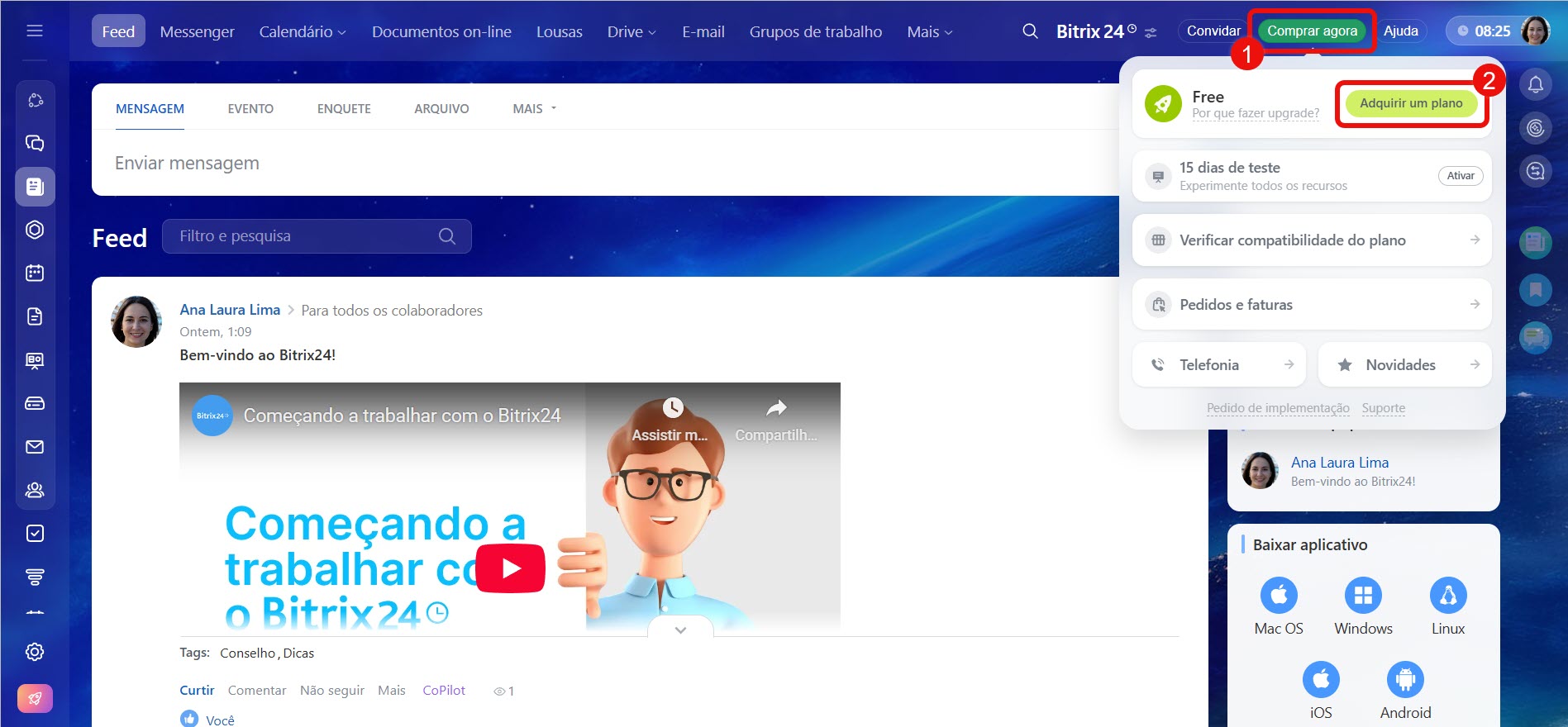Viewport: 1568px width, 727px height.
Task: Toggle Curtir on the welcome post
Action: (x=197, y=690)
